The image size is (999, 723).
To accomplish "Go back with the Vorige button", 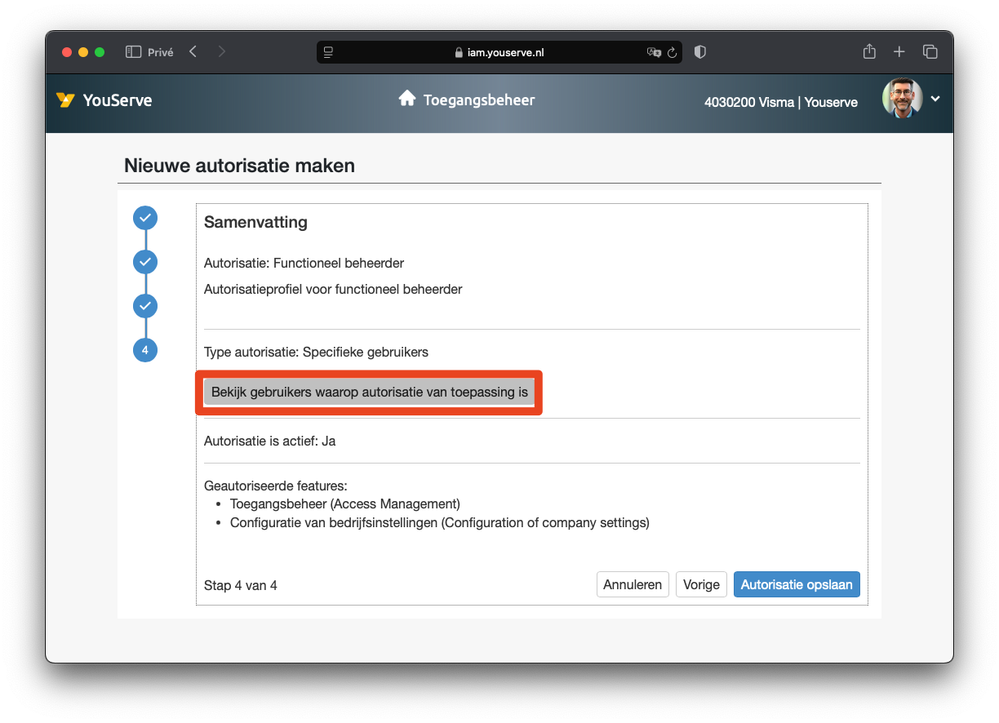I will pyautogui.click(x=701, y=584).
